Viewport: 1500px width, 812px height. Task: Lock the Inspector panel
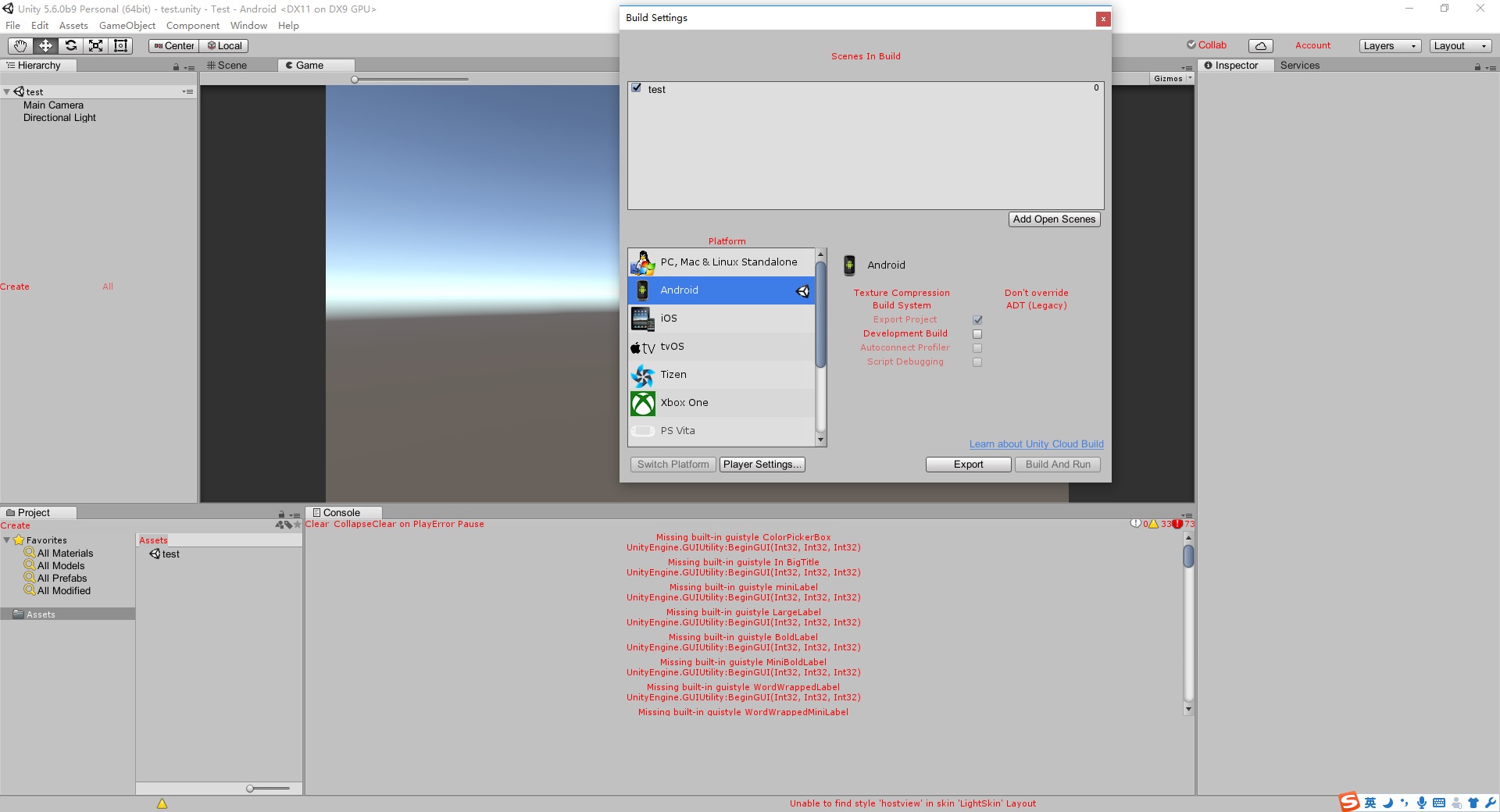pyautogui.click(x=1477, y=67)
